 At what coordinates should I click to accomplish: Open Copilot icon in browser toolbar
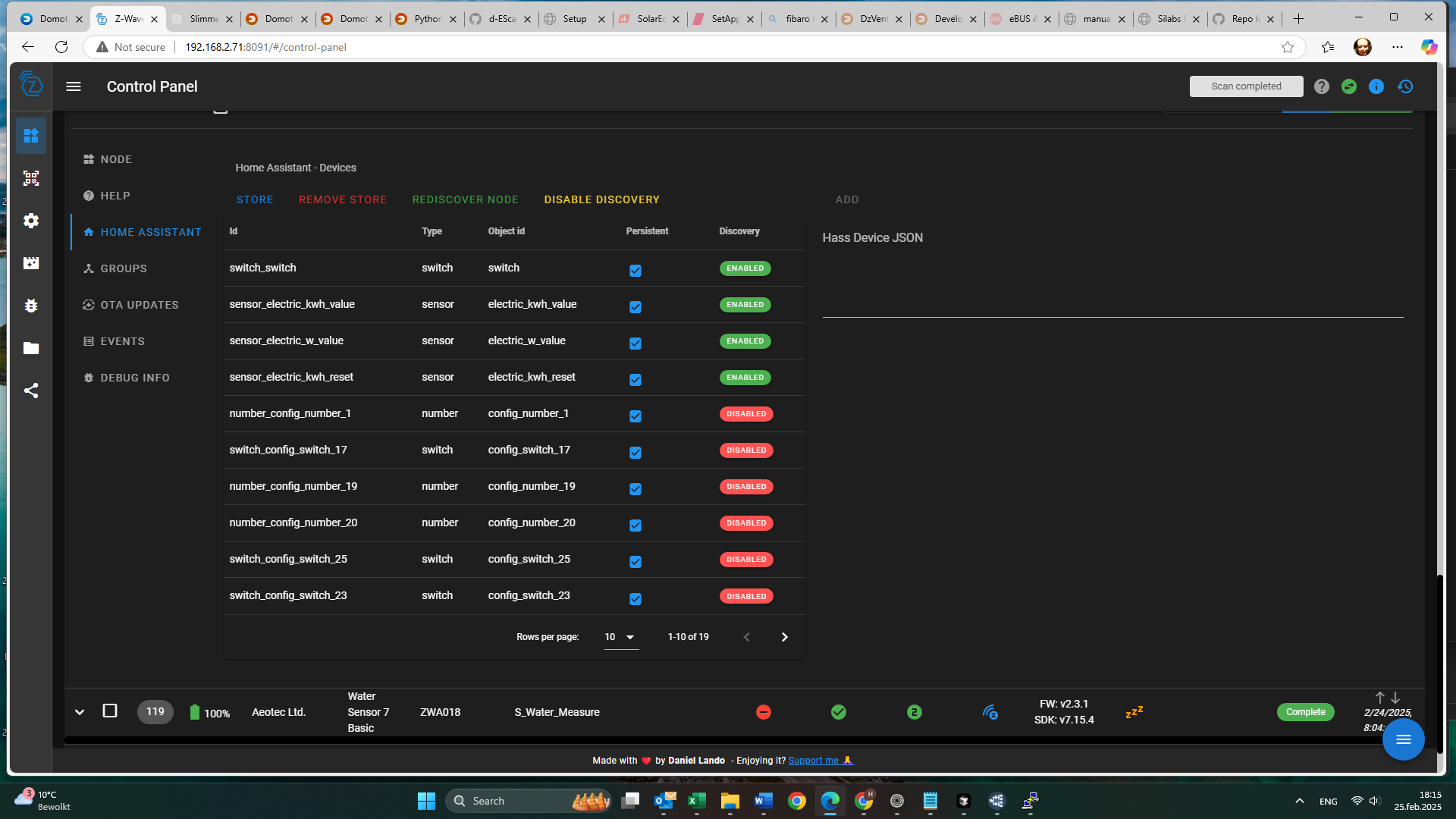pyautogui.click(x=1429, y=47)
